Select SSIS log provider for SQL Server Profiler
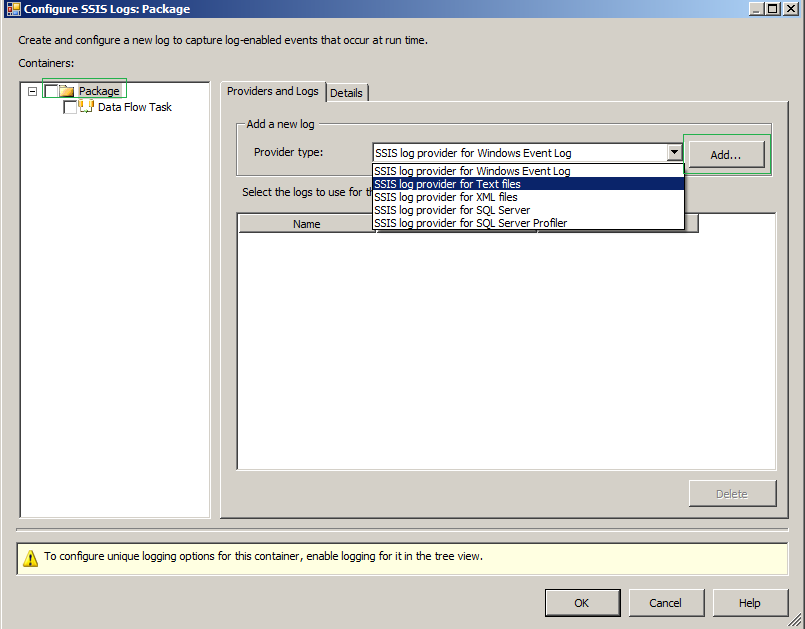The height and width of the screenshot is (629, 805). [x=528, y=223]
